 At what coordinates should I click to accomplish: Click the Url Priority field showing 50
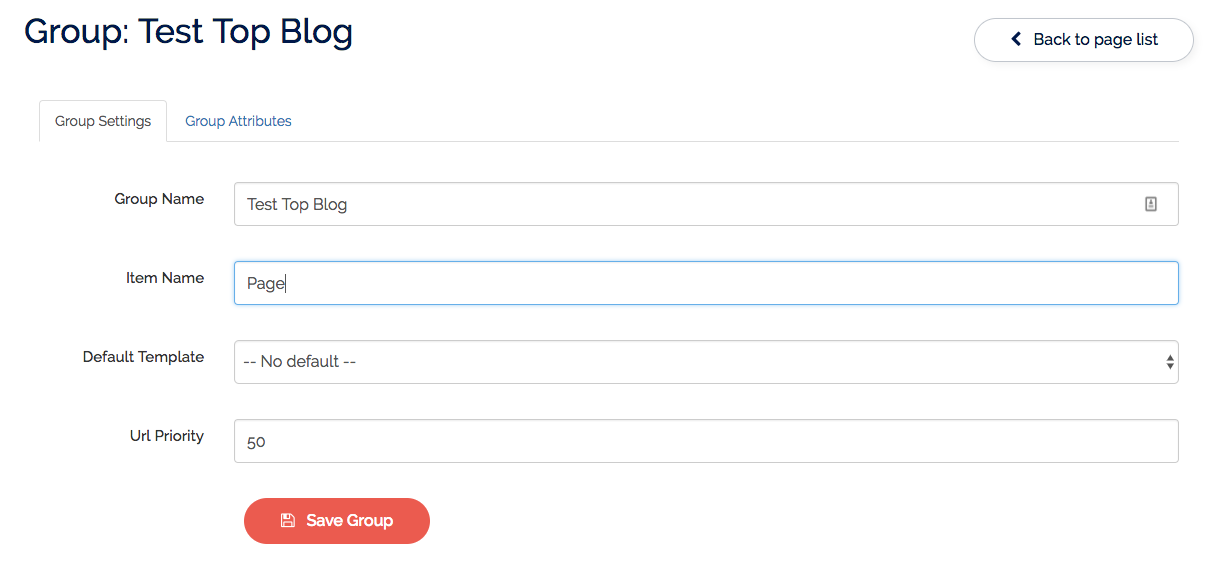706,441
